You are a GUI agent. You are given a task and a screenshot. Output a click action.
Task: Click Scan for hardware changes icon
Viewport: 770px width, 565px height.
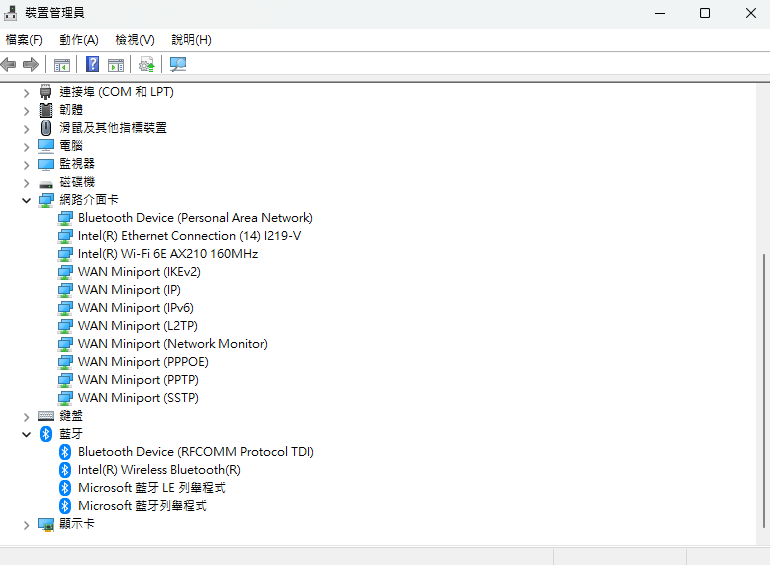[178, 64]
